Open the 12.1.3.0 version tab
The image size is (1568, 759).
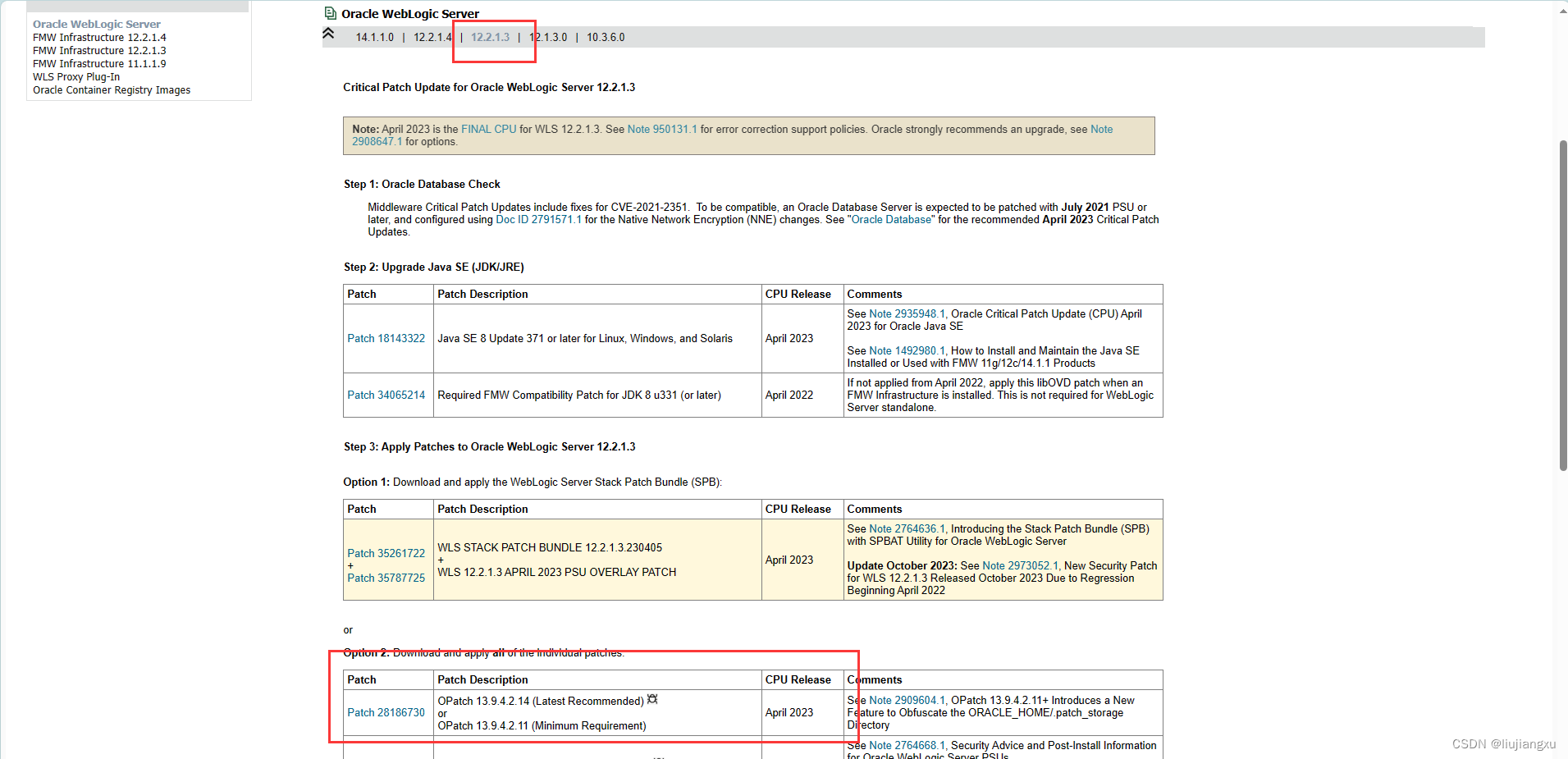[548, 38]
